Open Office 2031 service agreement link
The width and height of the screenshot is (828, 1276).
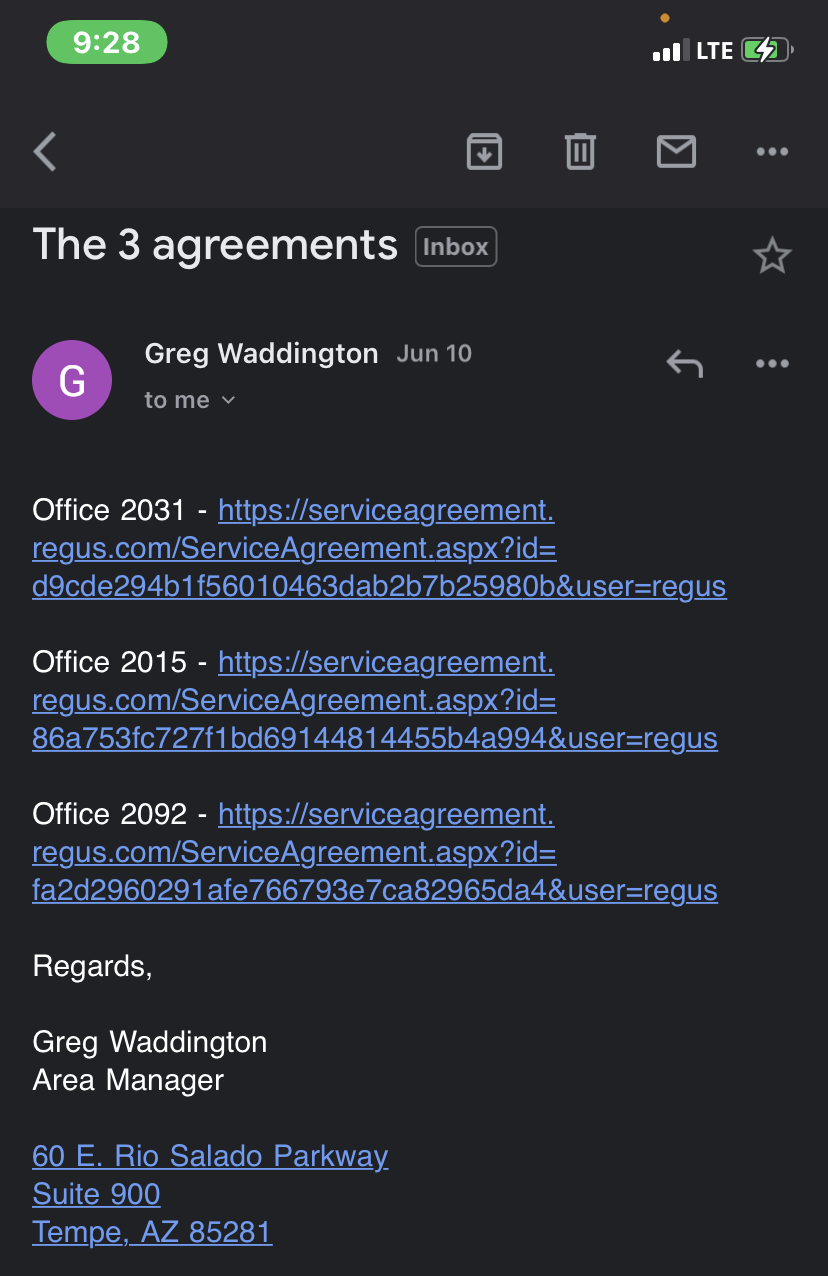[x=378, y=549]
